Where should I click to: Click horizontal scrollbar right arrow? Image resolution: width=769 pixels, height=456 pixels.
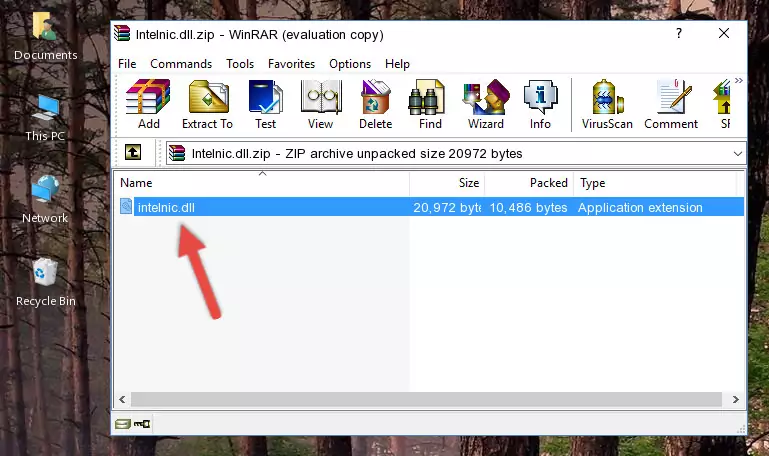pyautogui.click(x=735, y=399)
